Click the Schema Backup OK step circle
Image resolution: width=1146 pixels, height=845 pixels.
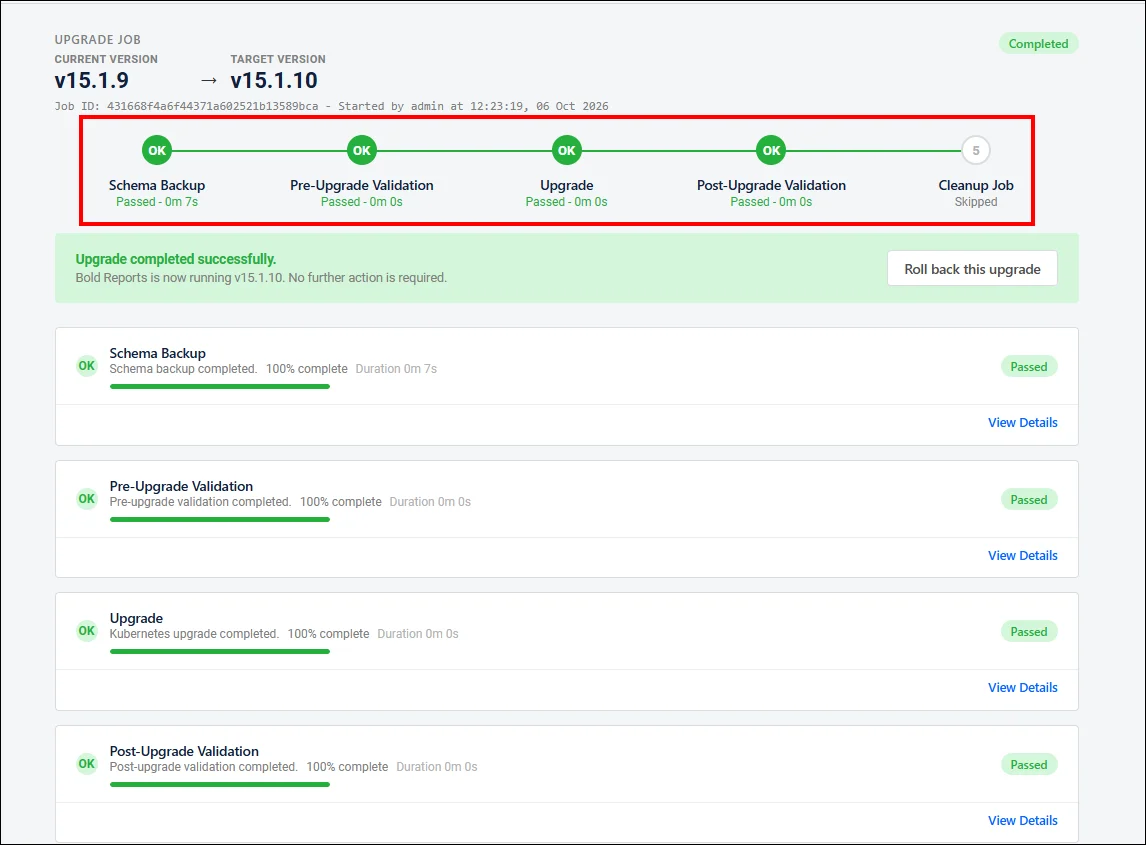[x=157, y=151]
